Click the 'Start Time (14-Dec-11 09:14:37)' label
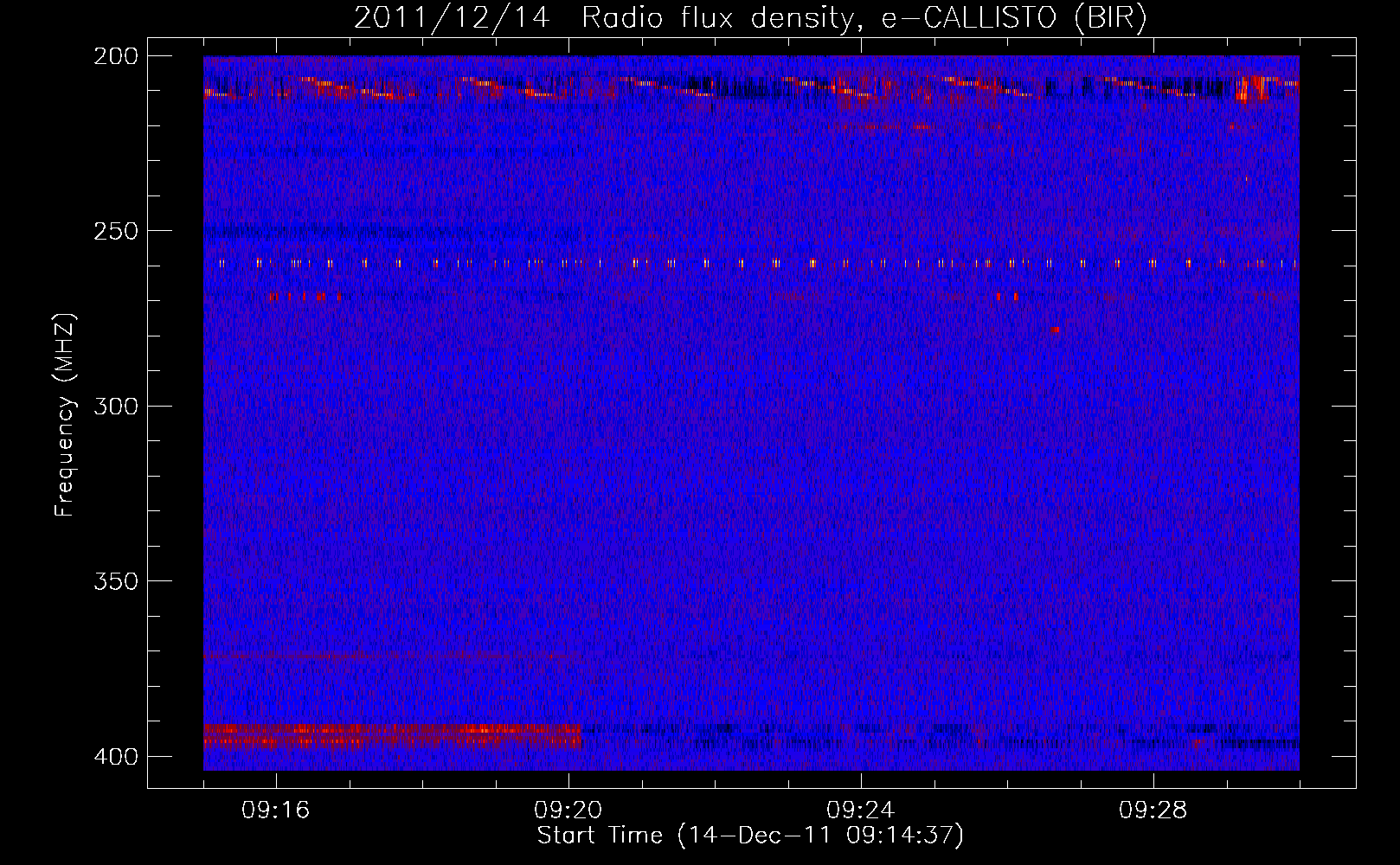The width and height of the screenshot is (1400, 865). (x=750, y=836)
